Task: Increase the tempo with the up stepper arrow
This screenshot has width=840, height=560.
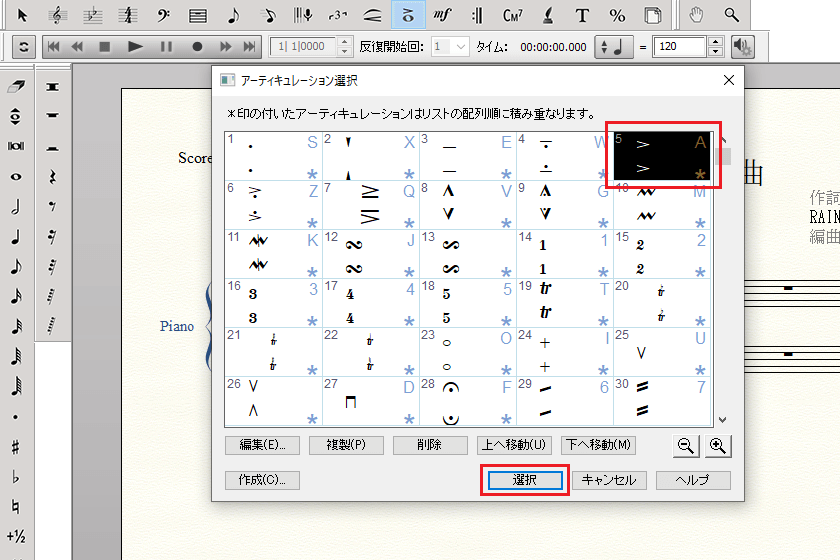Action: coord(715,42)
